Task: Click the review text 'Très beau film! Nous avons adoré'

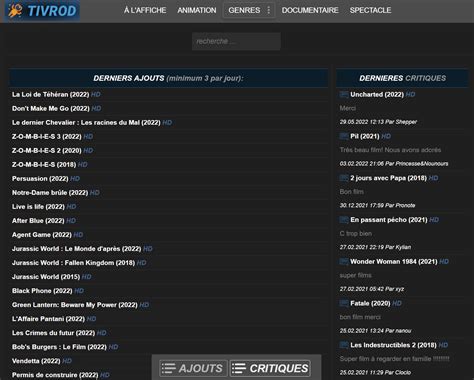Action: (x=390, y=150)
